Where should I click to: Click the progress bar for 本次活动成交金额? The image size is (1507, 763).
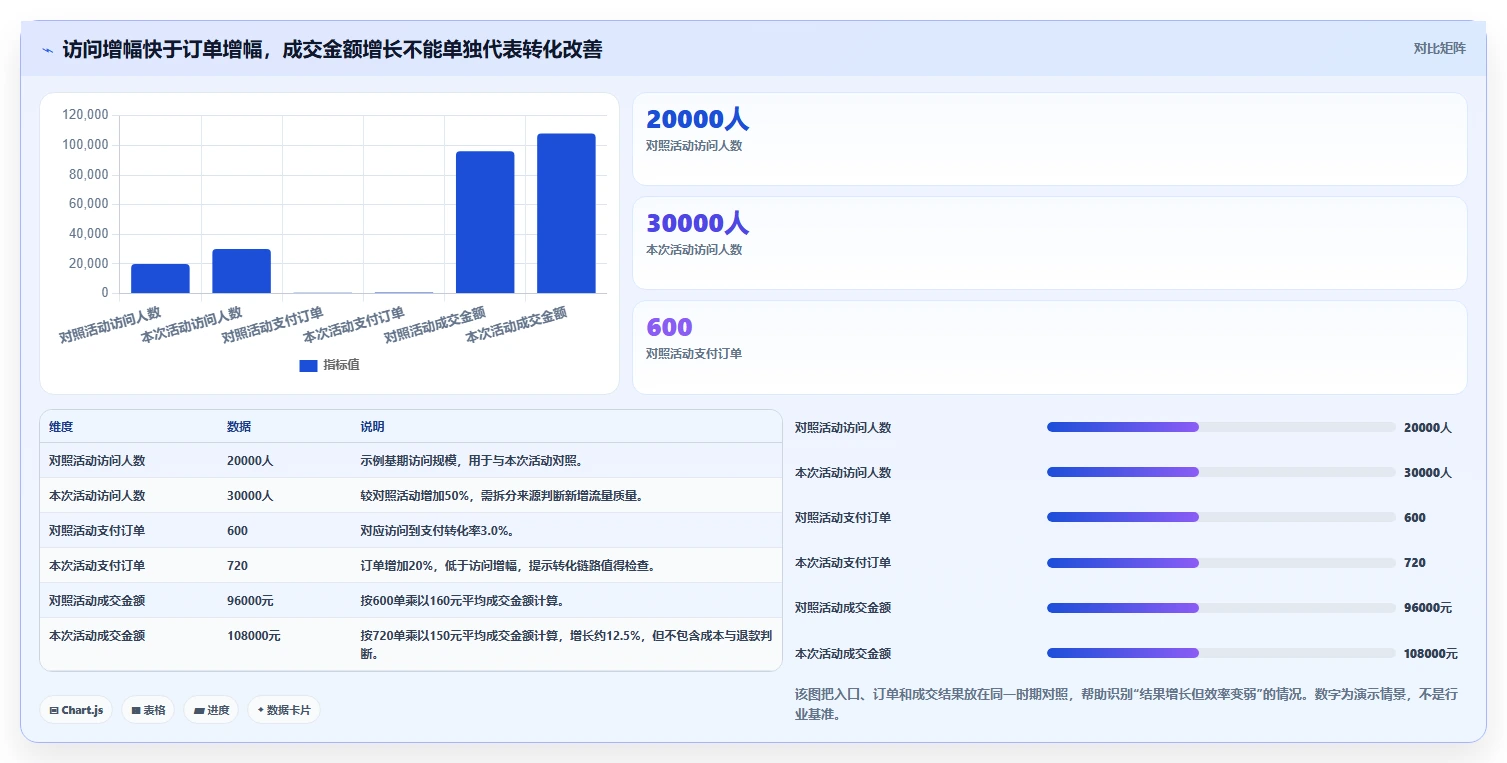coord(1221,653)
